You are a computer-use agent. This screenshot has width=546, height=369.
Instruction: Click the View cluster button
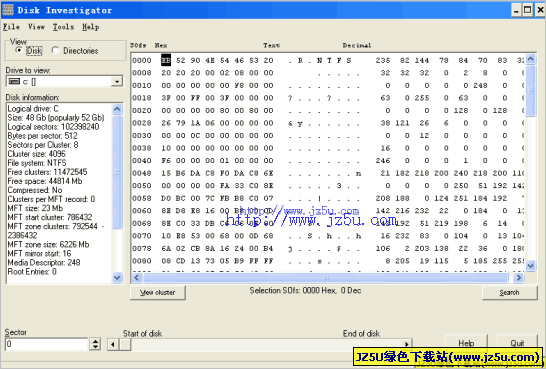(x=158, y=292)
